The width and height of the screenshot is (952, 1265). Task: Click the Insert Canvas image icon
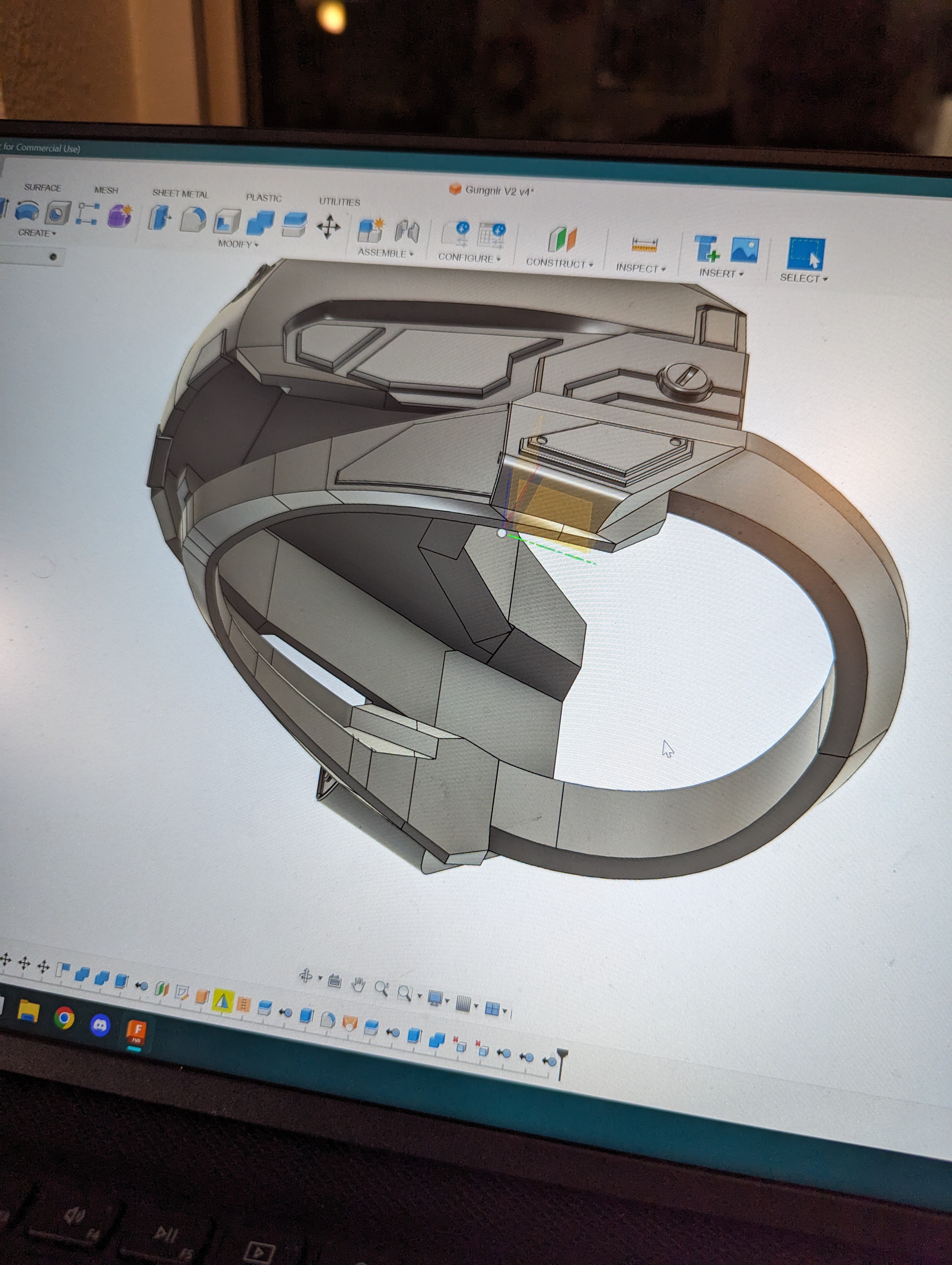click(745, 251)
